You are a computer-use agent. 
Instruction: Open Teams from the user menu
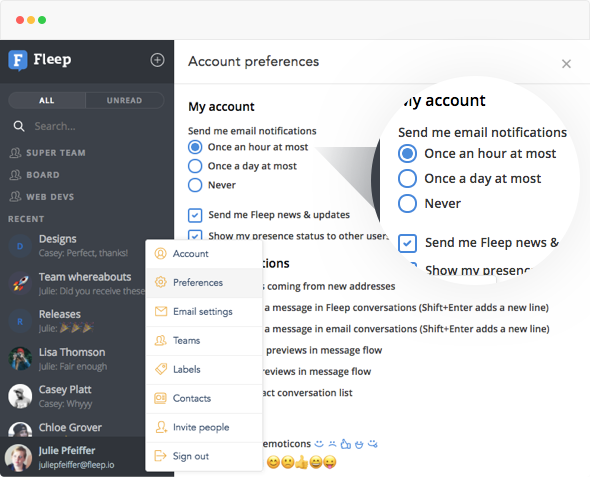(204, 340)
